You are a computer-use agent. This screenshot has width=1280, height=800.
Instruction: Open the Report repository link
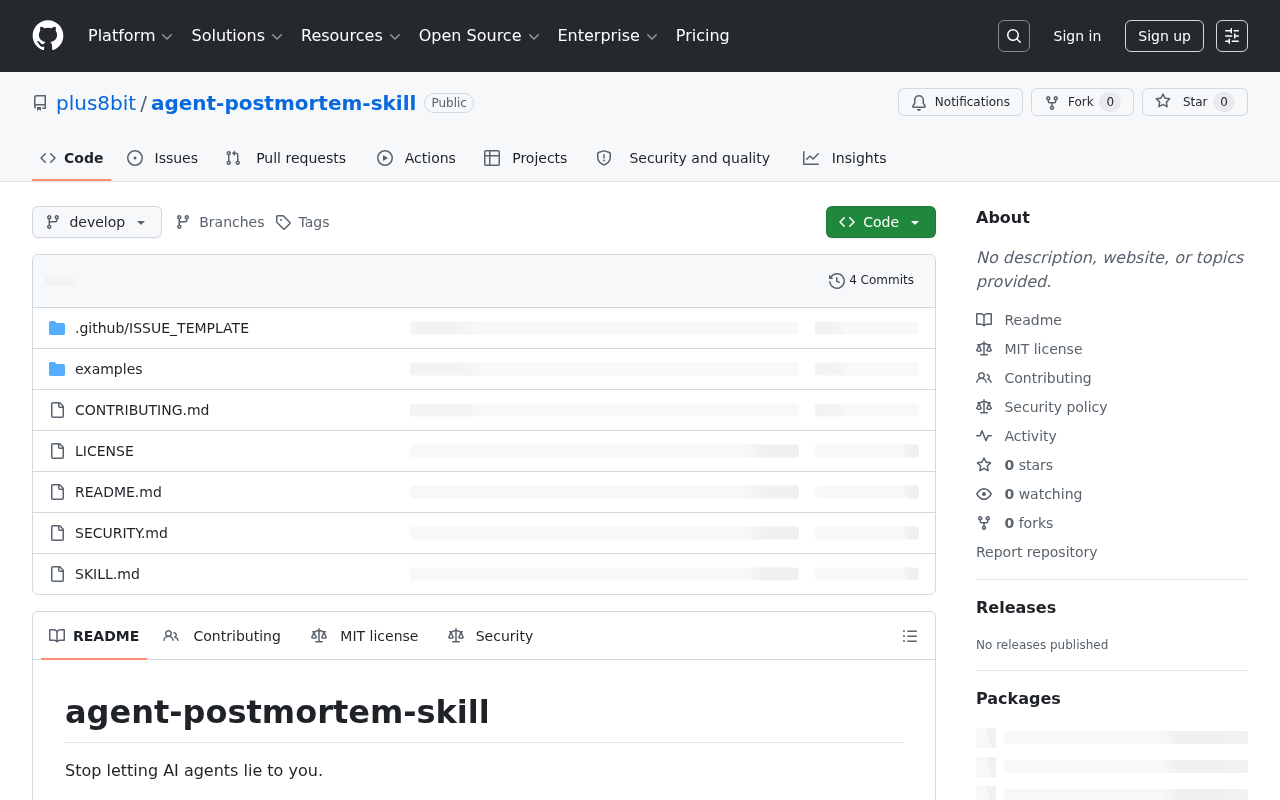(x=1036, y=552)
